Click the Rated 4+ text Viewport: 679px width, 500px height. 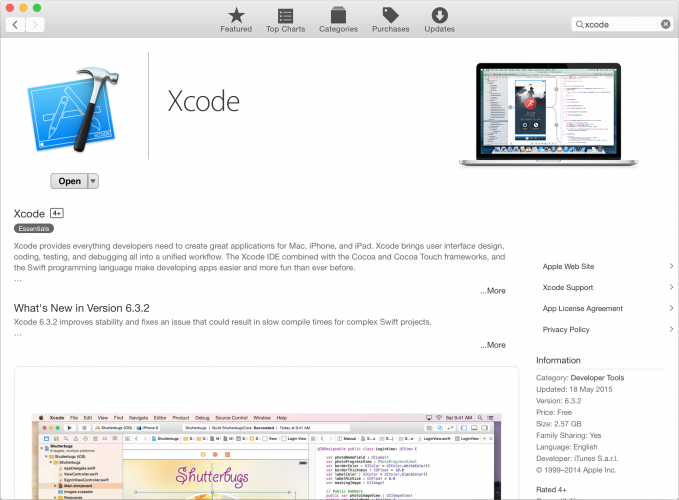[x=551, y=490]
